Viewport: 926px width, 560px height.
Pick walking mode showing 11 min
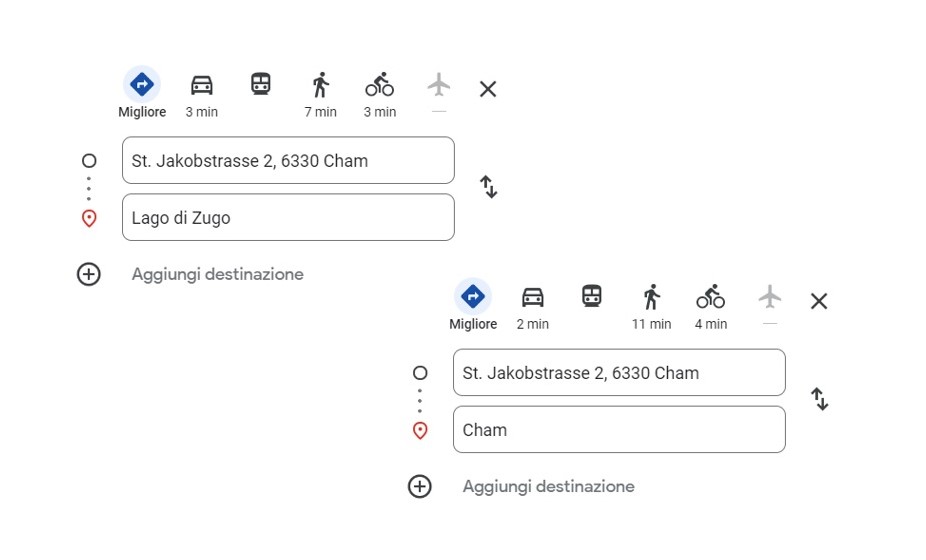651,307
